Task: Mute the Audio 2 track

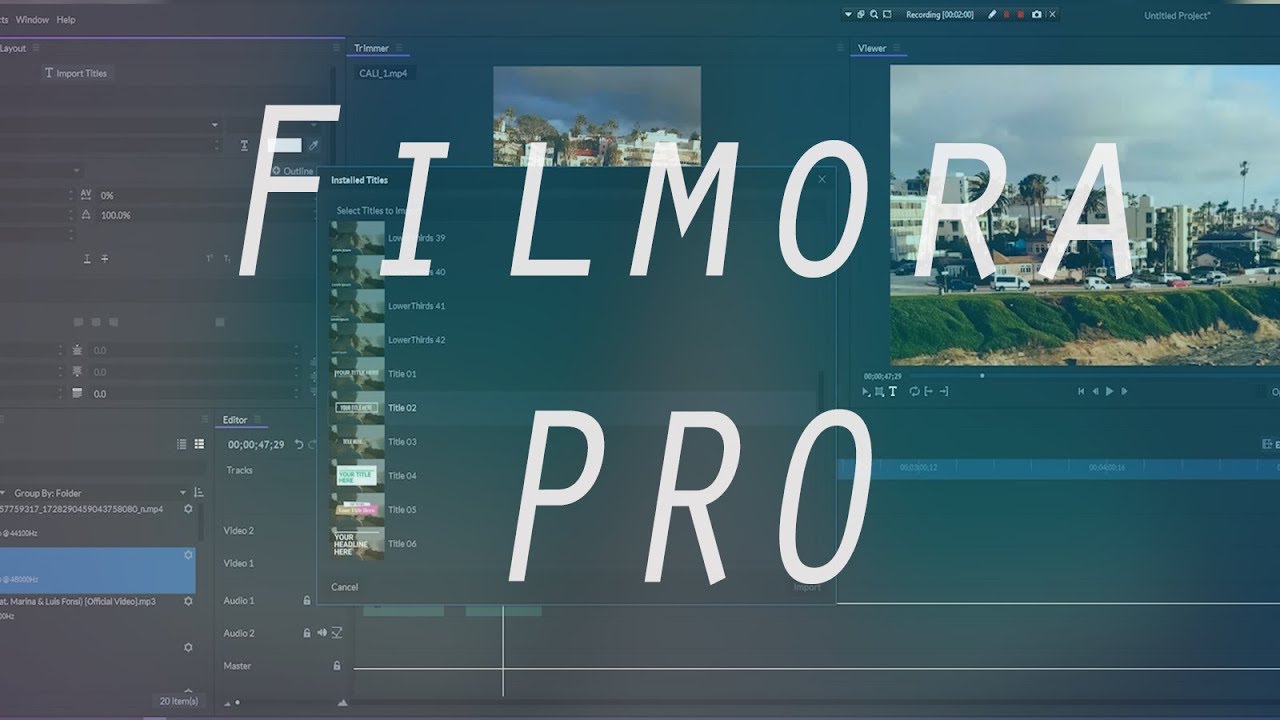Action: (x=322, y=633)
